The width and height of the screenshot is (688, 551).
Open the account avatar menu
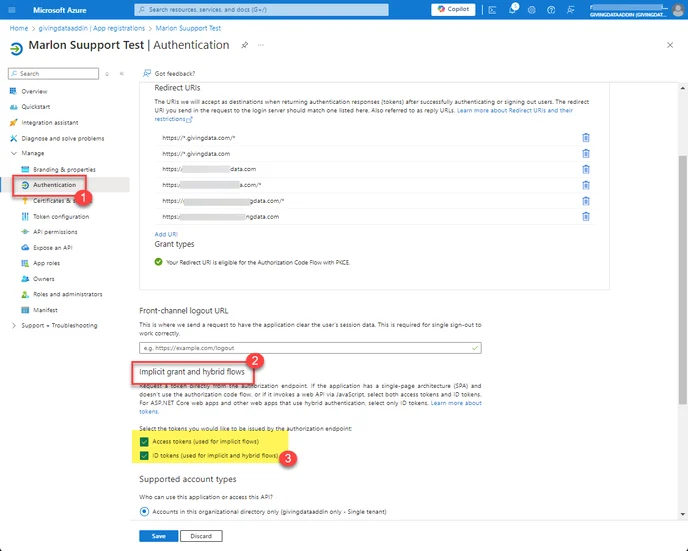[677, 10]
